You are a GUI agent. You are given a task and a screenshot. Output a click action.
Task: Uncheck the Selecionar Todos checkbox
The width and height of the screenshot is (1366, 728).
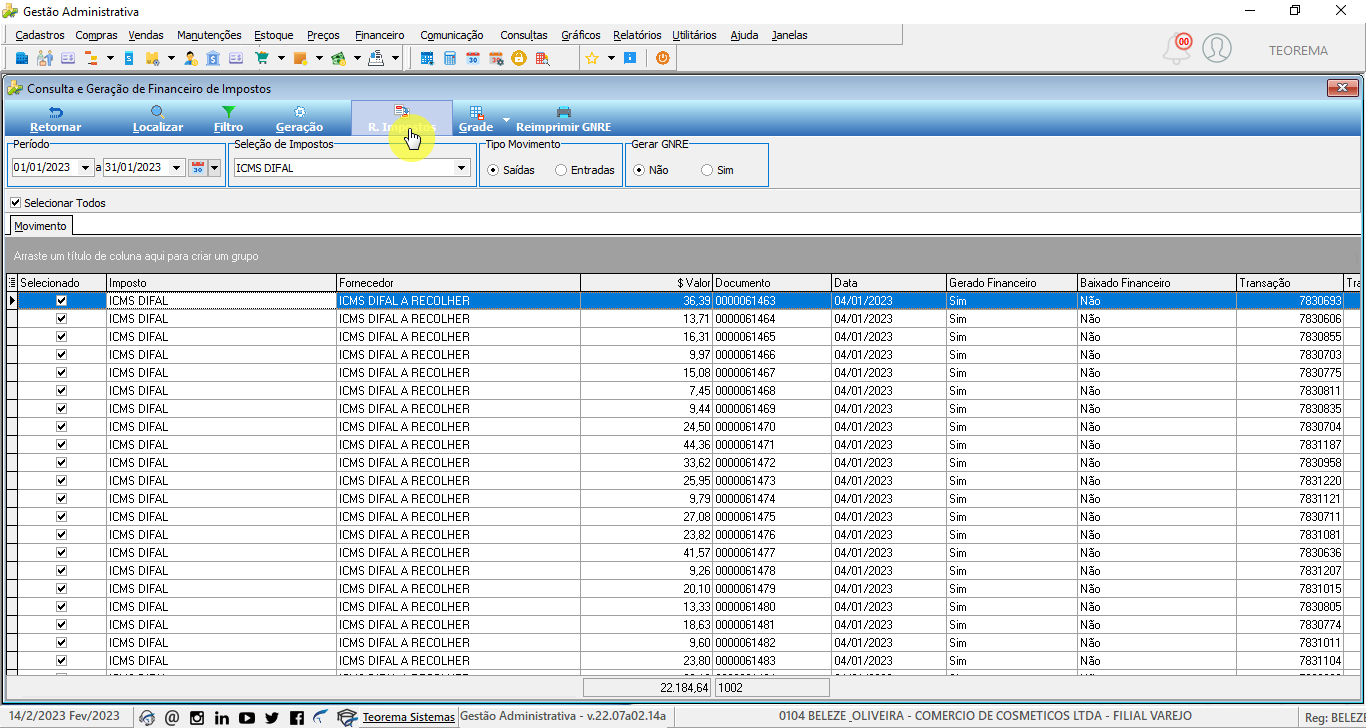(15, 203)
